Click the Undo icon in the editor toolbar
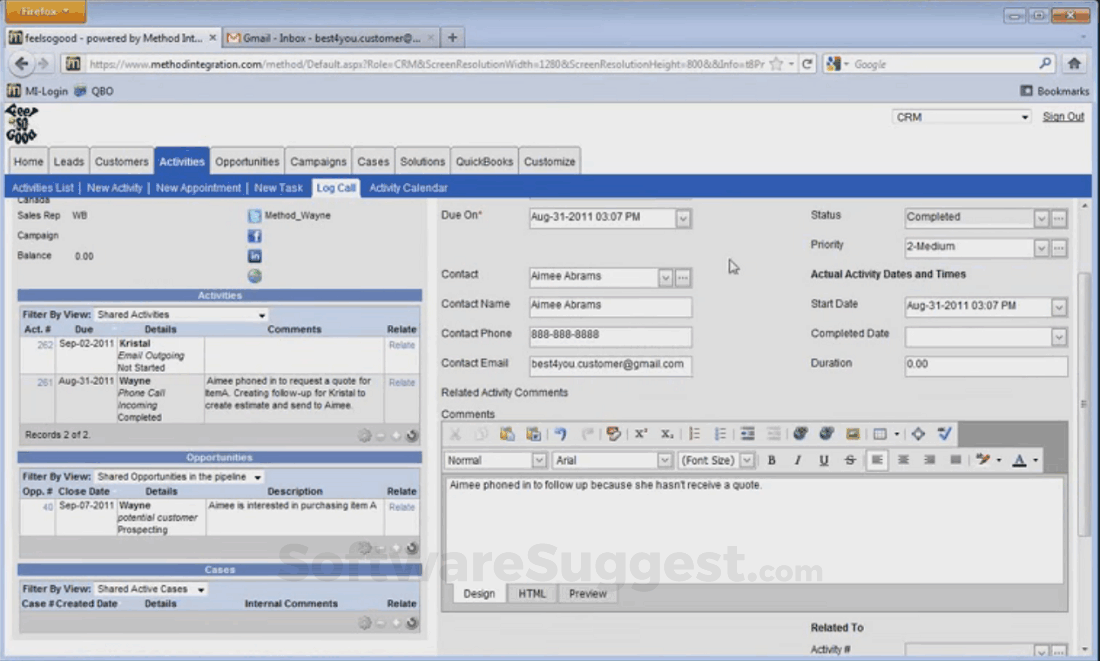The image size is (1100, 661). coord(562,433)
